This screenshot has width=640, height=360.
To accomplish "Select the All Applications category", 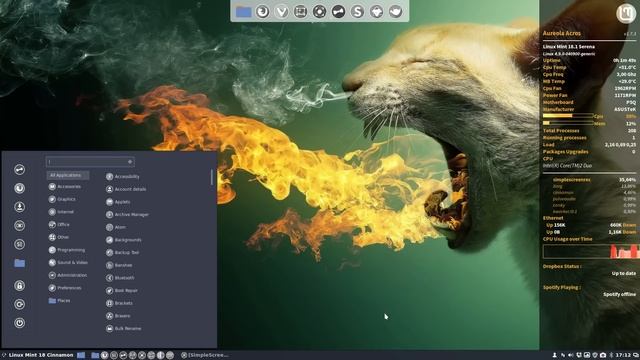I will point(68,175).
